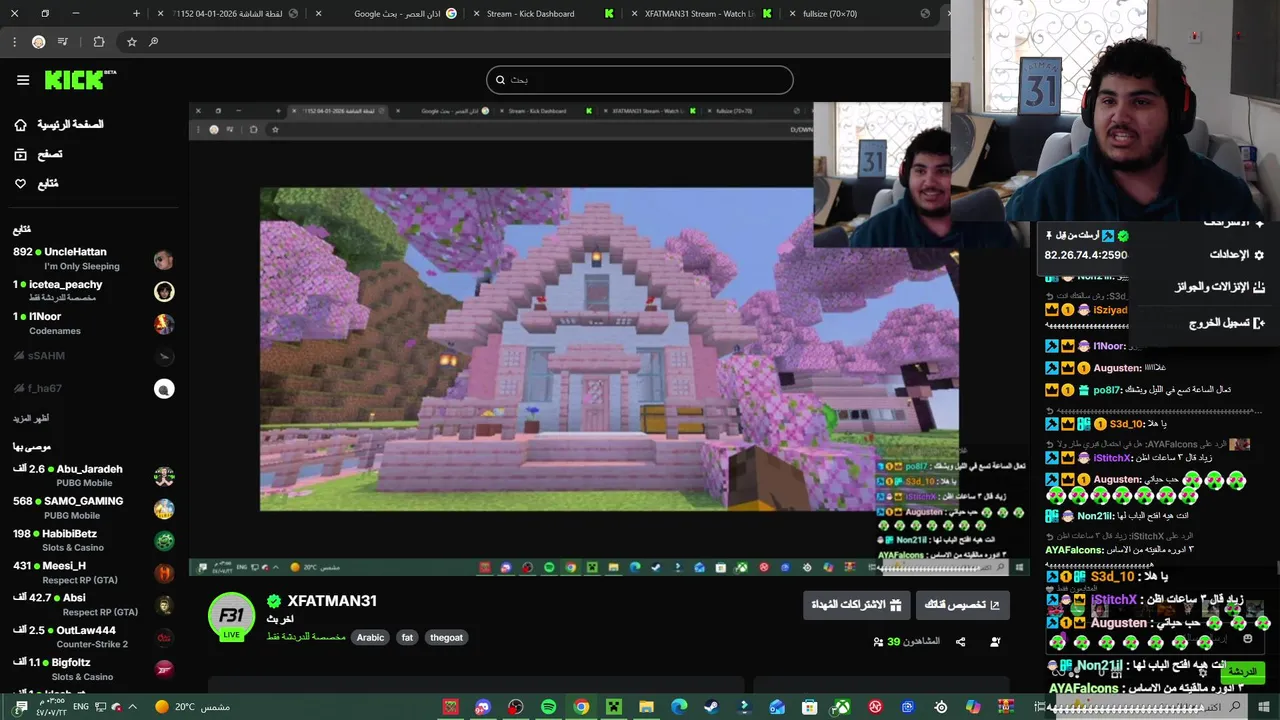The width and height of the screenshot is (1280, 720).
Task: Click the thegoat tag
Action: [x=446, y=637]
